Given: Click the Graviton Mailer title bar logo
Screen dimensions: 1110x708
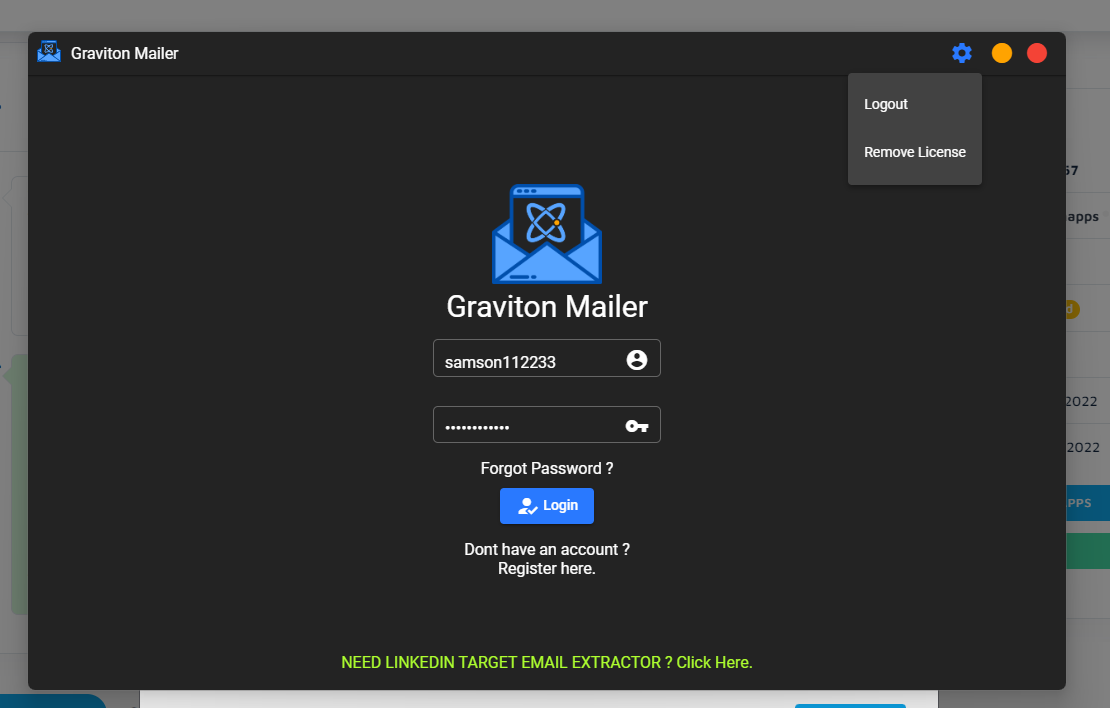Looking at the screenshot, I should 49,52.
